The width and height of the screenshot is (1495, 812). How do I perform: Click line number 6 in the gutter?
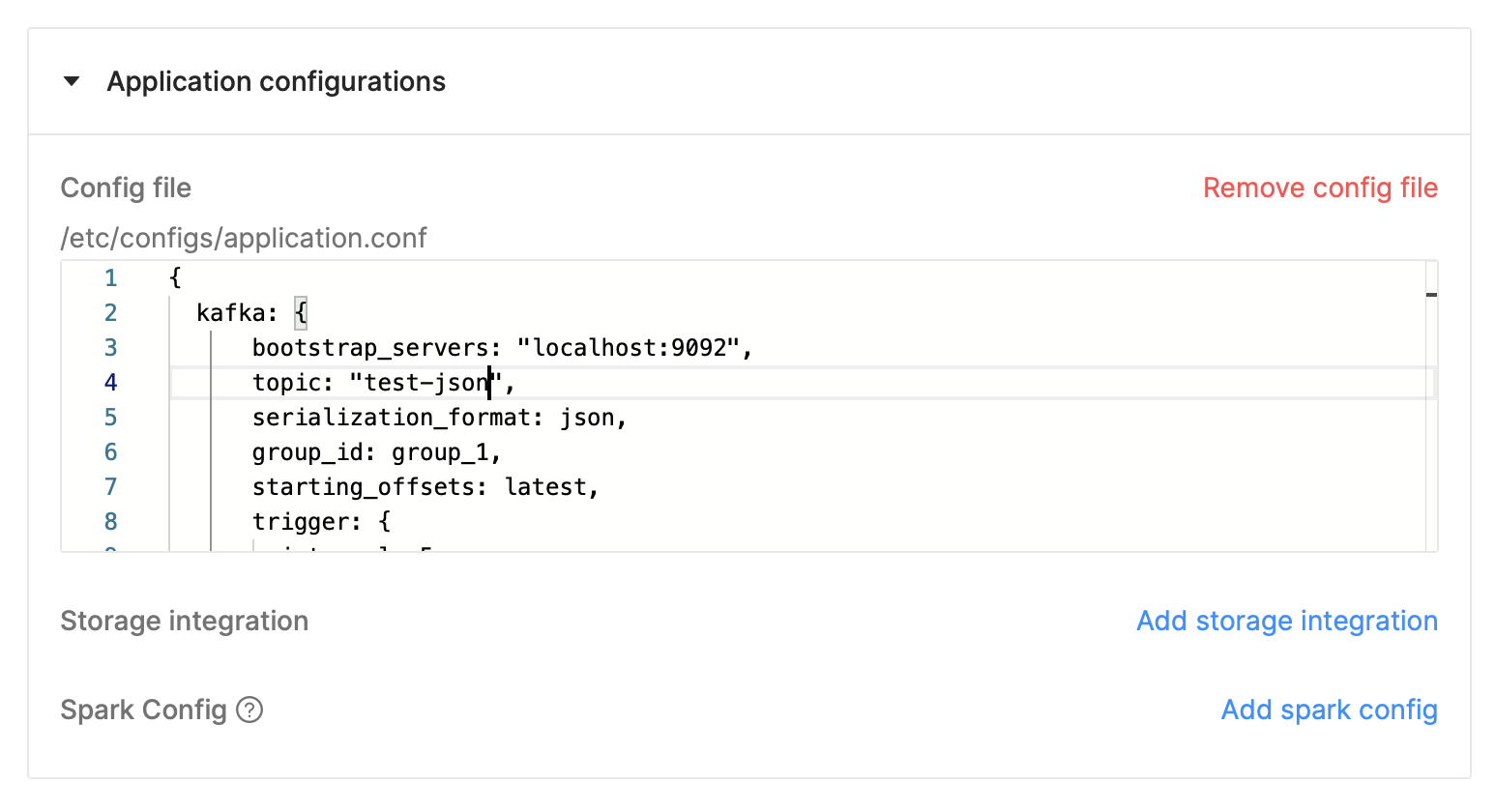point(111,452)
